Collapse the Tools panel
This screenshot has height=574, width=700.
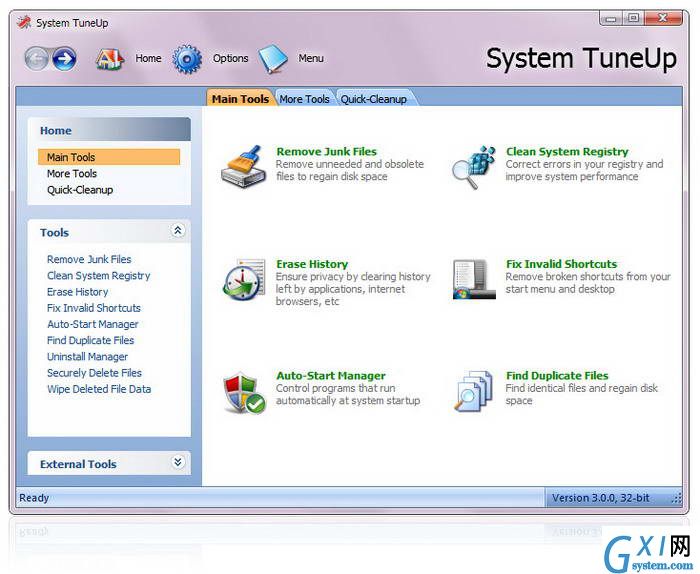[178, 231]
